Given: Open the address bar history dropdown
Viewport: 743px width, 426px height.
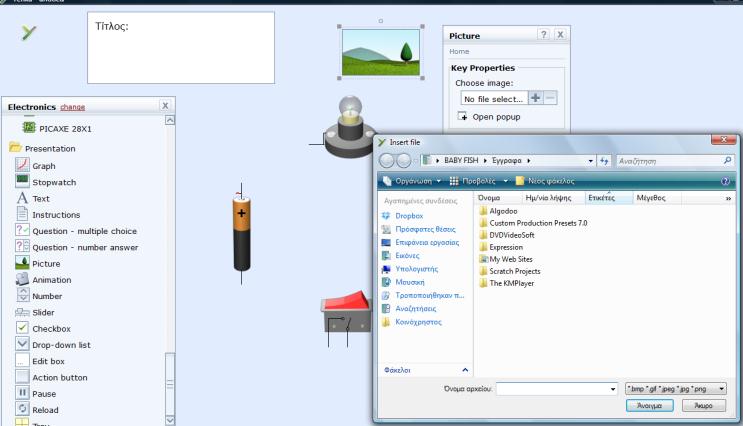Looking at the screenshot, I should [590, 161].
